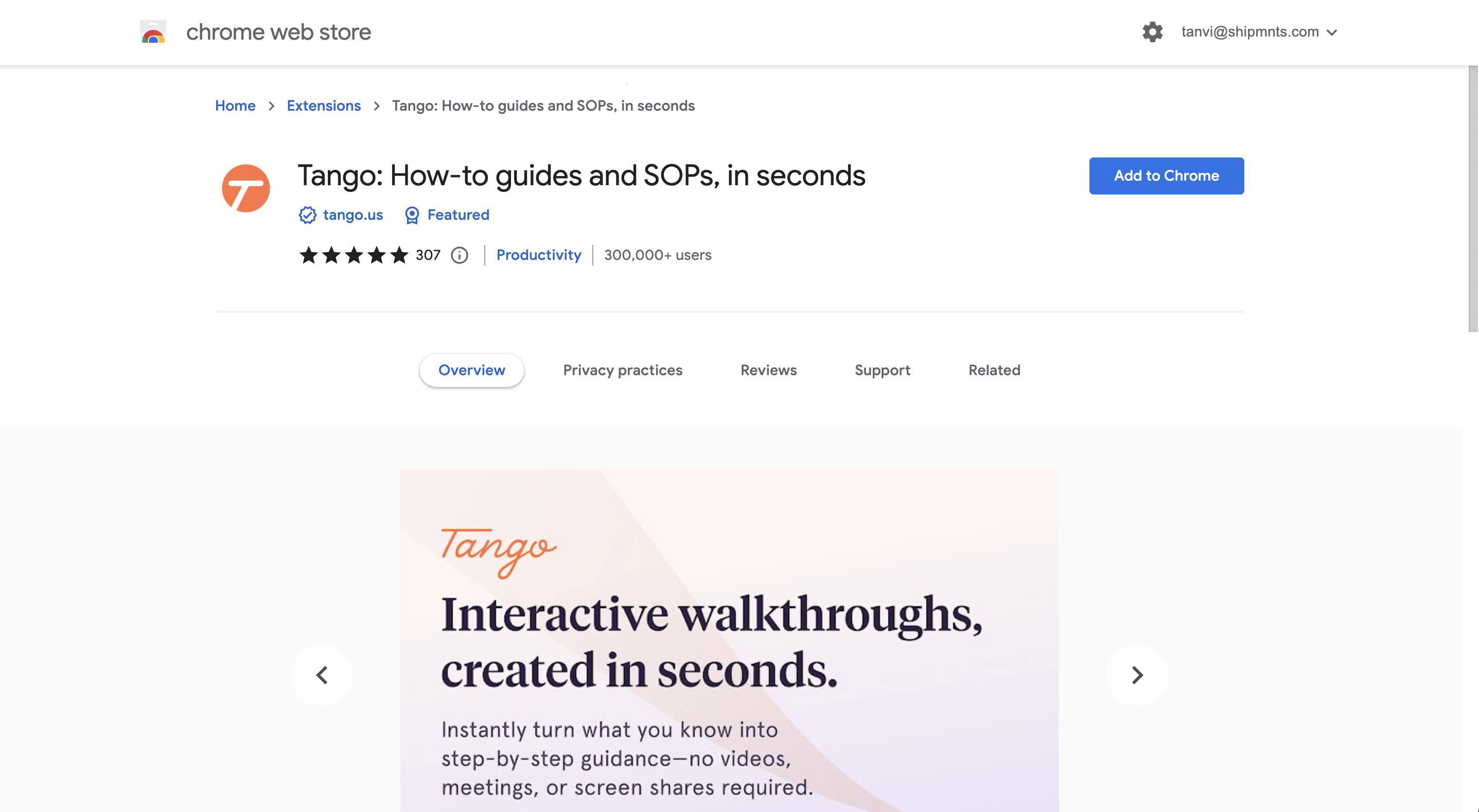Show the previous screenshot with left arrow

(322, 675)
